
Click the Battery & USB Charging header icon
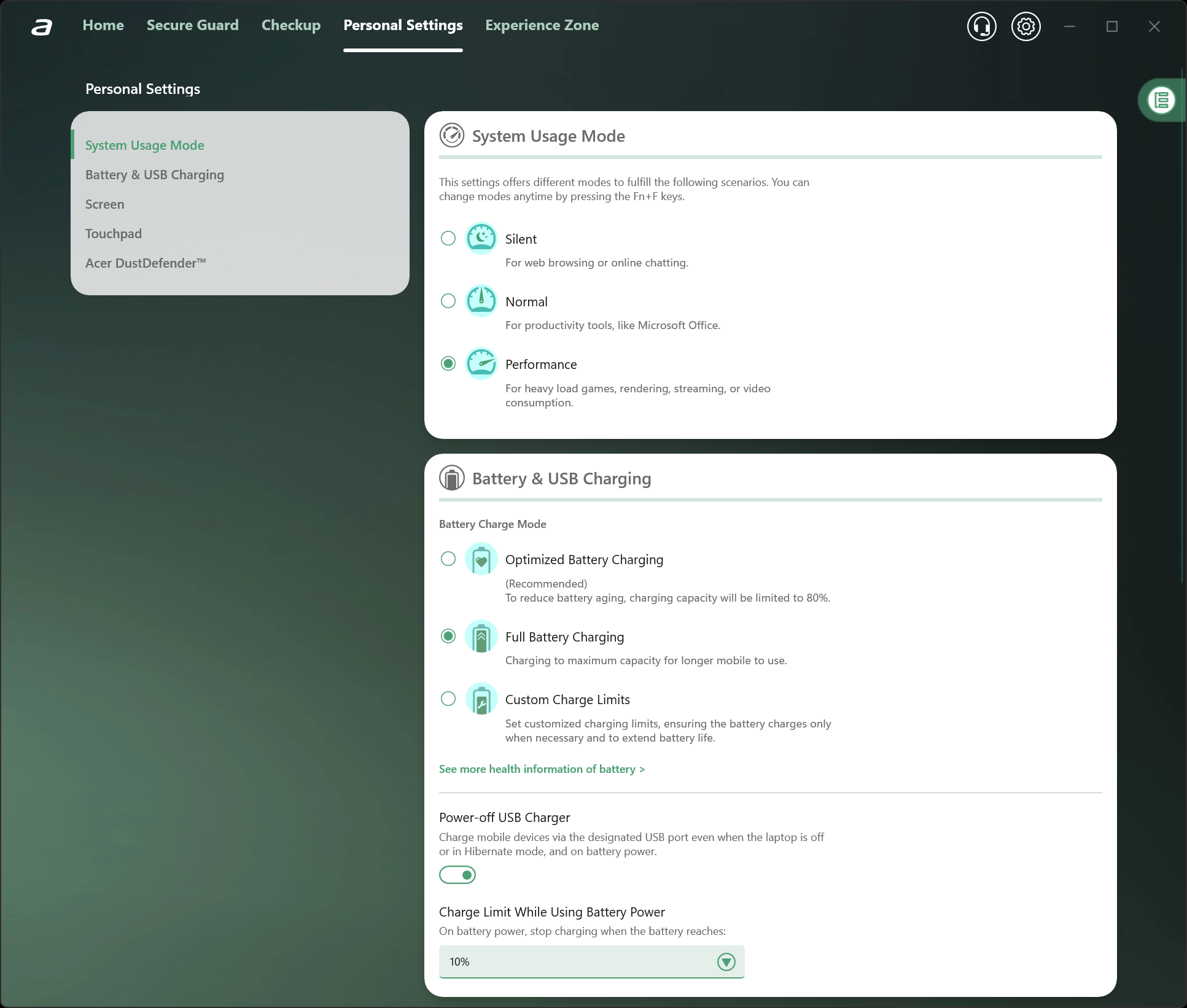click(452, 478)
